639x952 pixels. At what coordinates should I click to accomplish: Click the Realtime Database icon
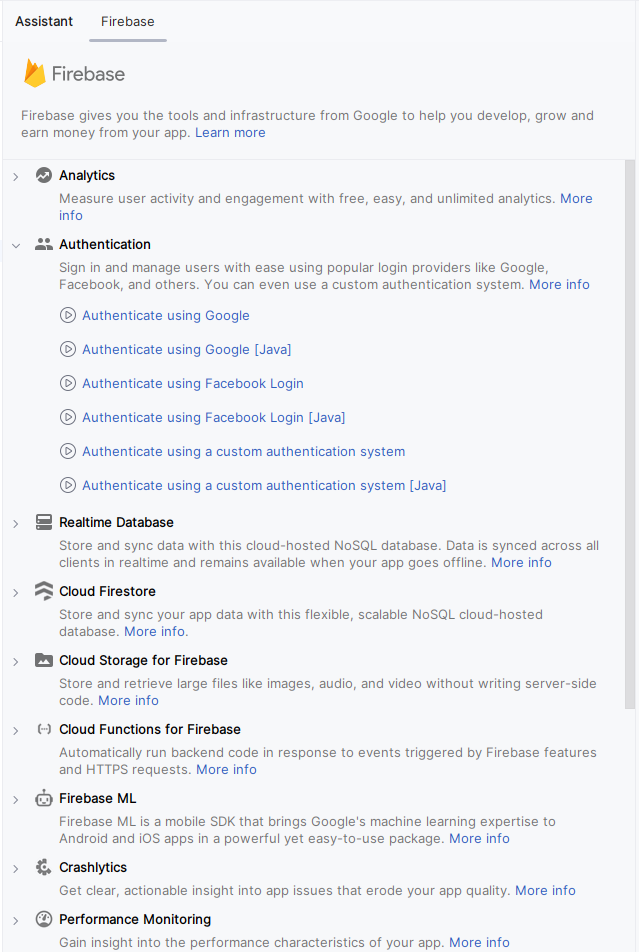(43, 522)
